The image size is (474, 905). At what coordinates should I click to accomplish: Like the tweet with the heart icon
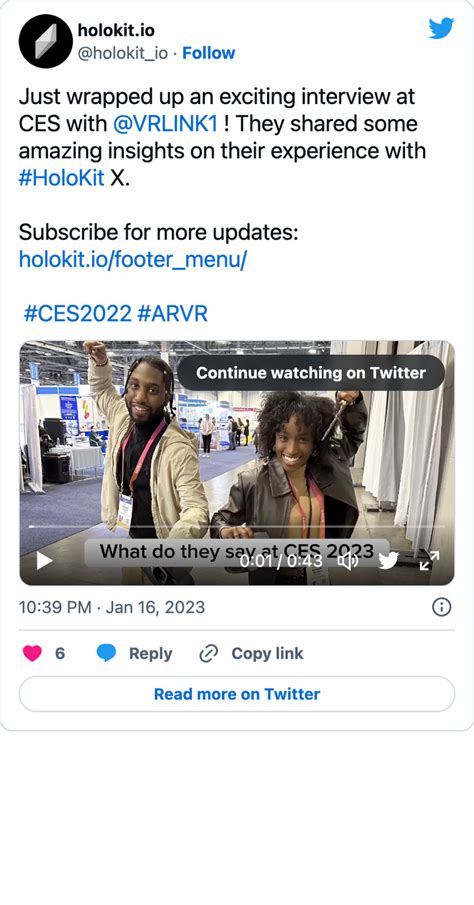[32, 653]
